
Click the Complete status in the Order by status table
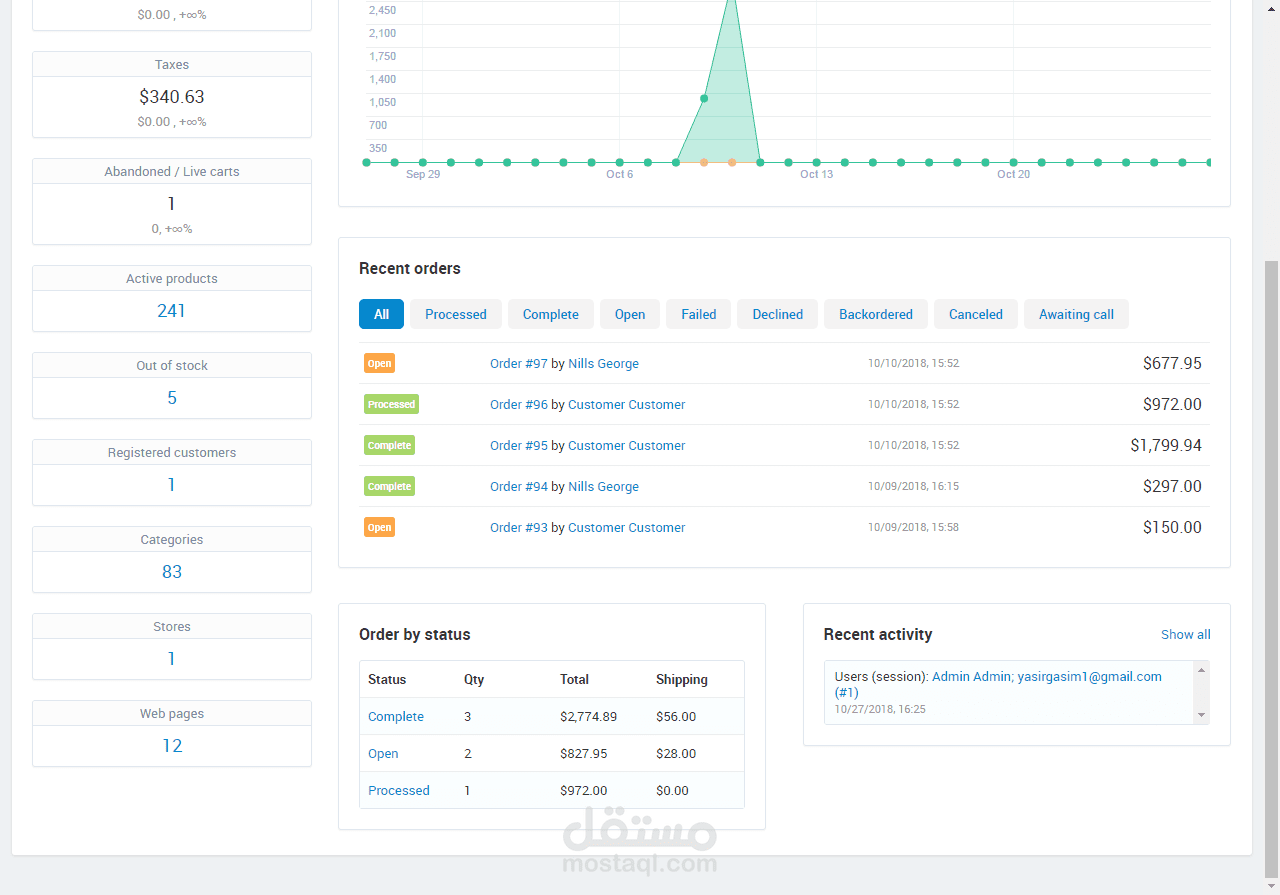click(396, 716)
